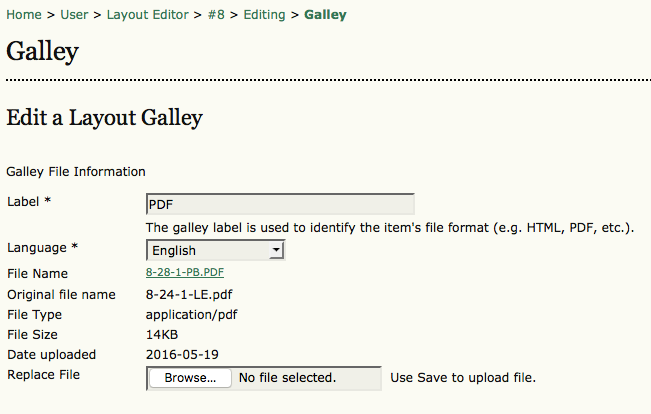The height and width of the screenshot is (414, 651).
Task: Click the 'Label *' field label
Action: pyautogui.click(x=28, y=202)
